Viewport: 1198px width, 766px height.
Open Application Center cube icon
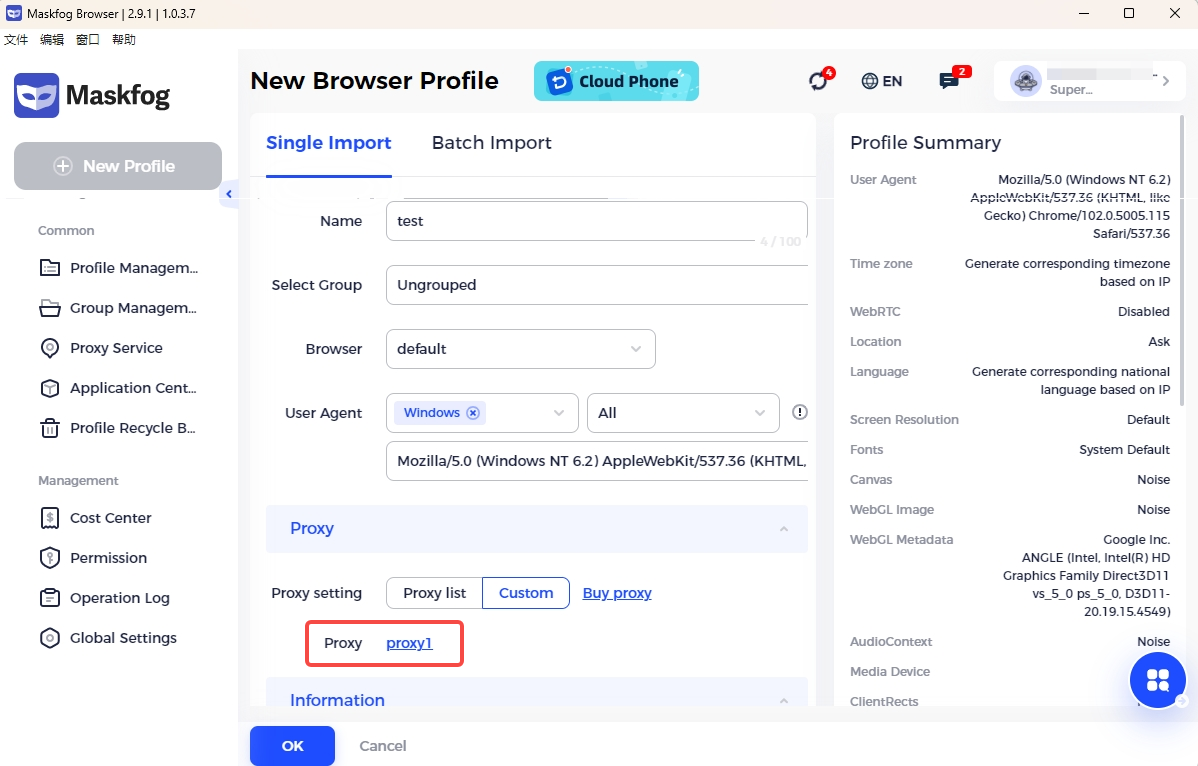tap(50, 388)
